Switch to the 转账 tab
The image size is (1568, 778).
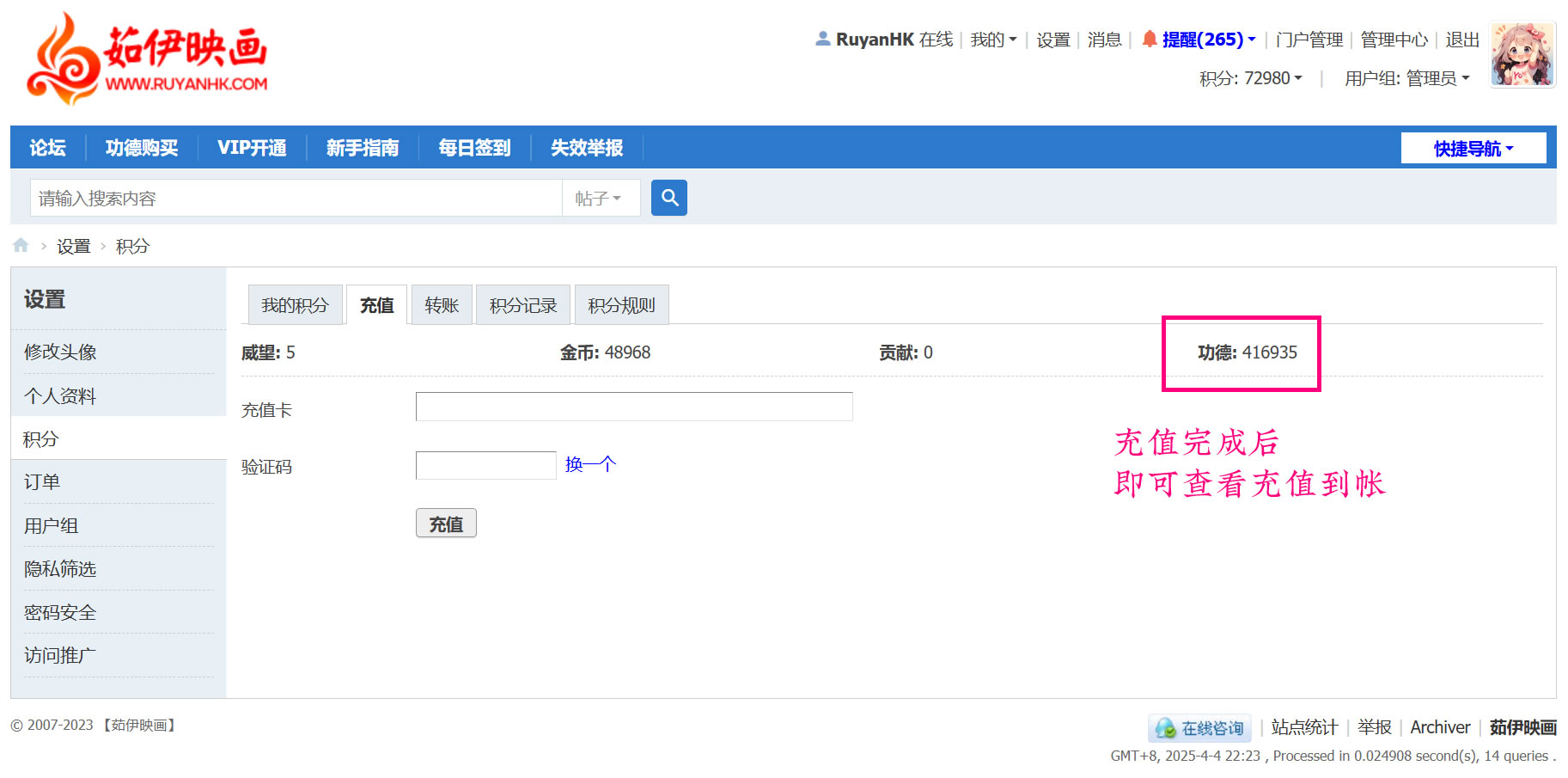442,305
